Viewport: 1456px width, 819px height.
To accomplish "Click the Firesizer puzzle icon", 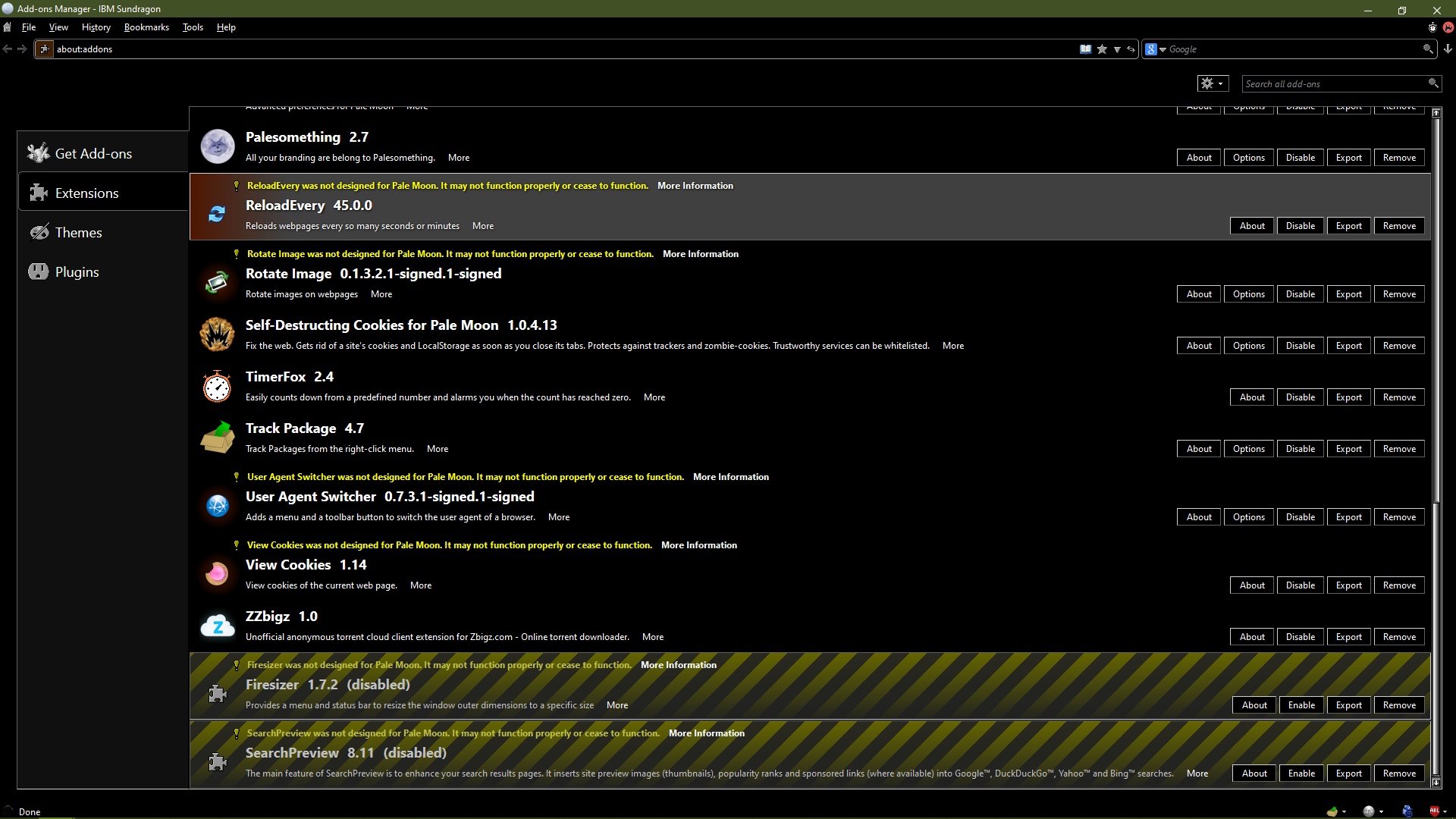I will click(218, 694).
